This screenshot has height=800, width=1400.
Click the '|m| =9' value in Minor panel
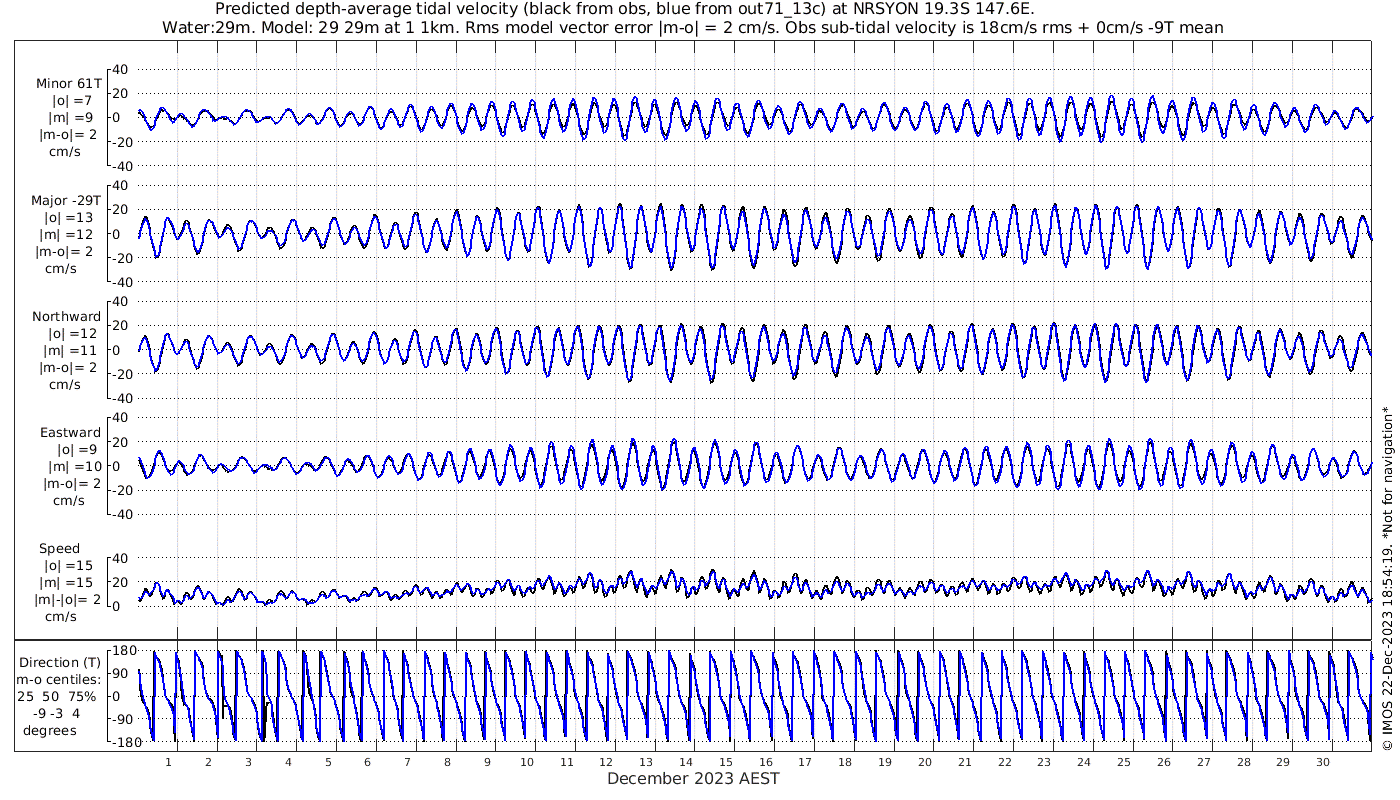tap(71, 118)
